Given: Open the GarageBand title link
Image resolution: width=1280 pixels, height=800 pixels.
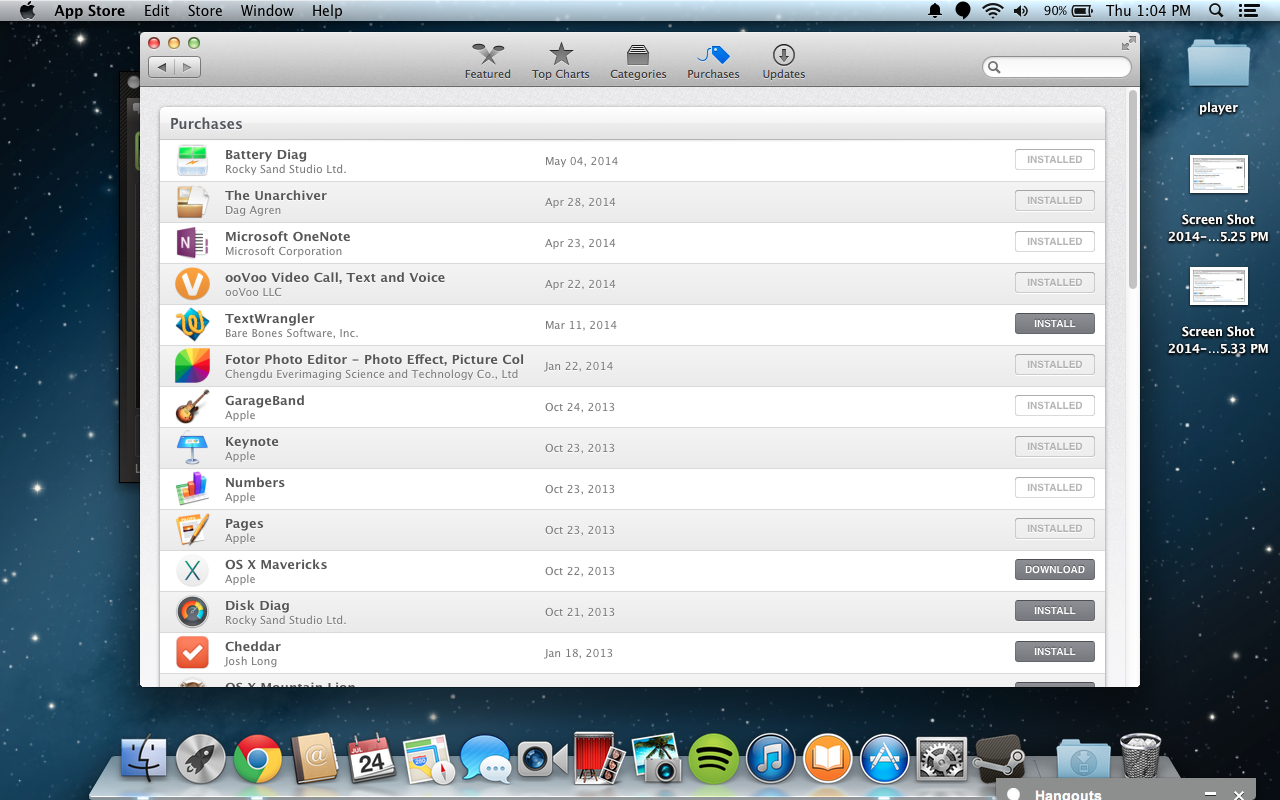Looking at the screenshot, I should click(264, 400).
